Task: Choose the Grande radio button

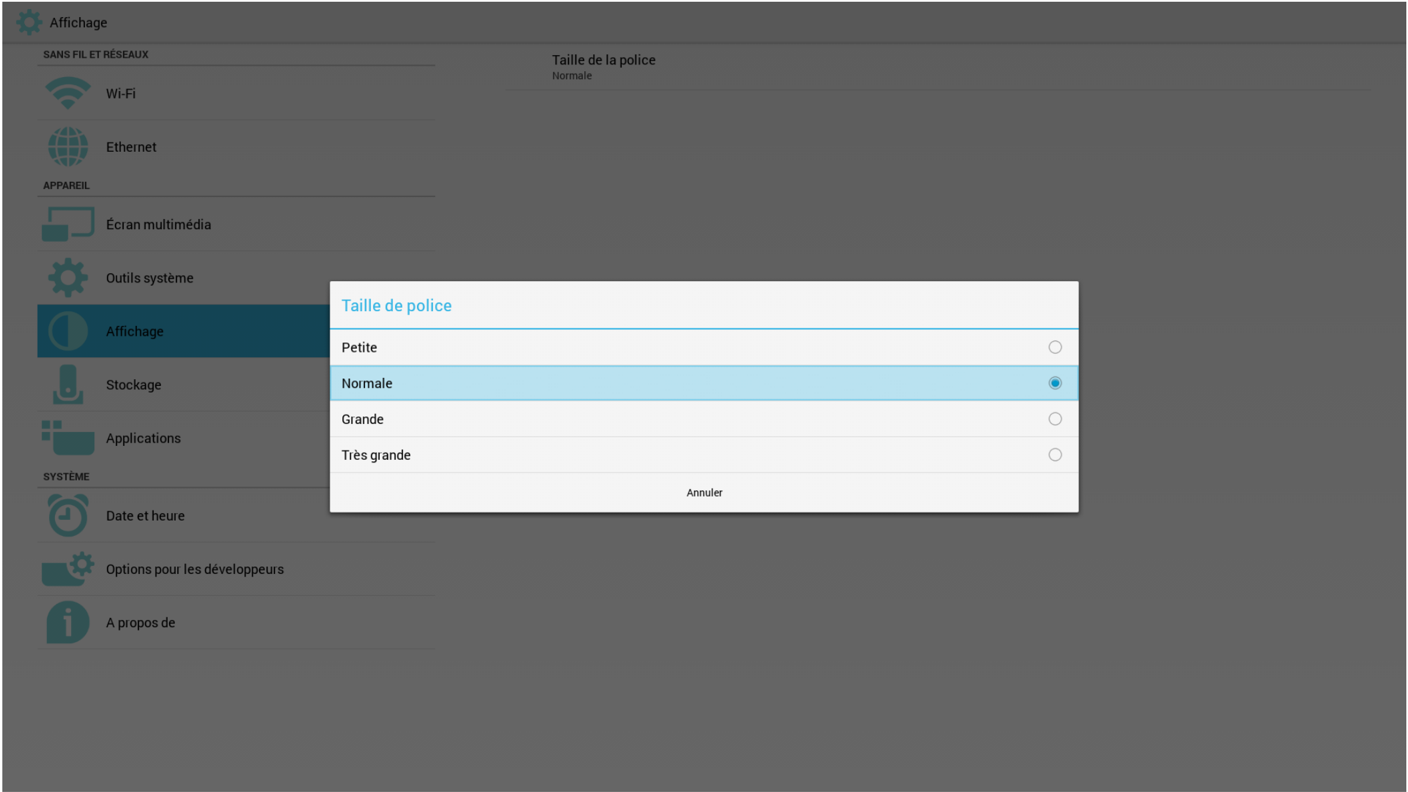Action: click(x=1055, y=419)
